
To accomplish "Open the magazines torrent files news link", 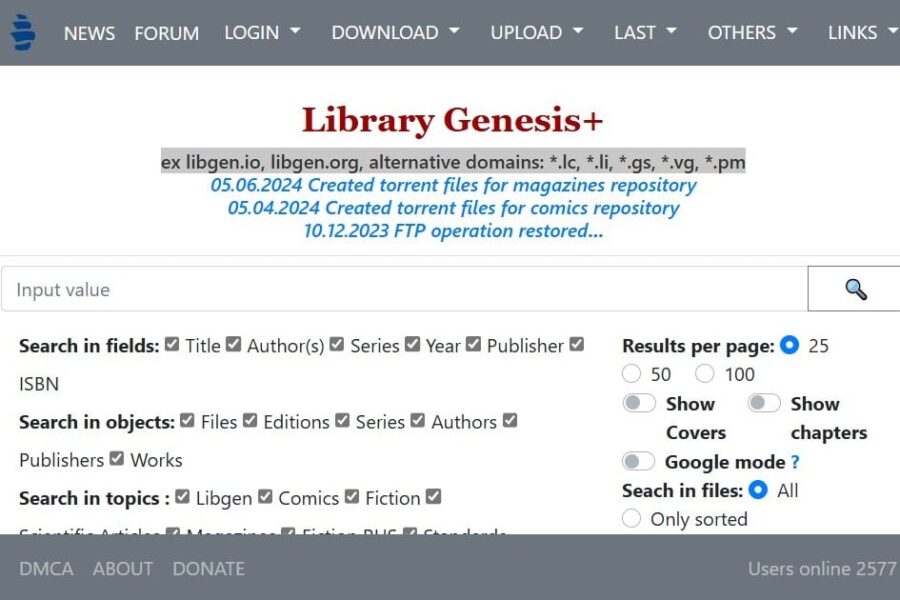I will coord(450,185).
